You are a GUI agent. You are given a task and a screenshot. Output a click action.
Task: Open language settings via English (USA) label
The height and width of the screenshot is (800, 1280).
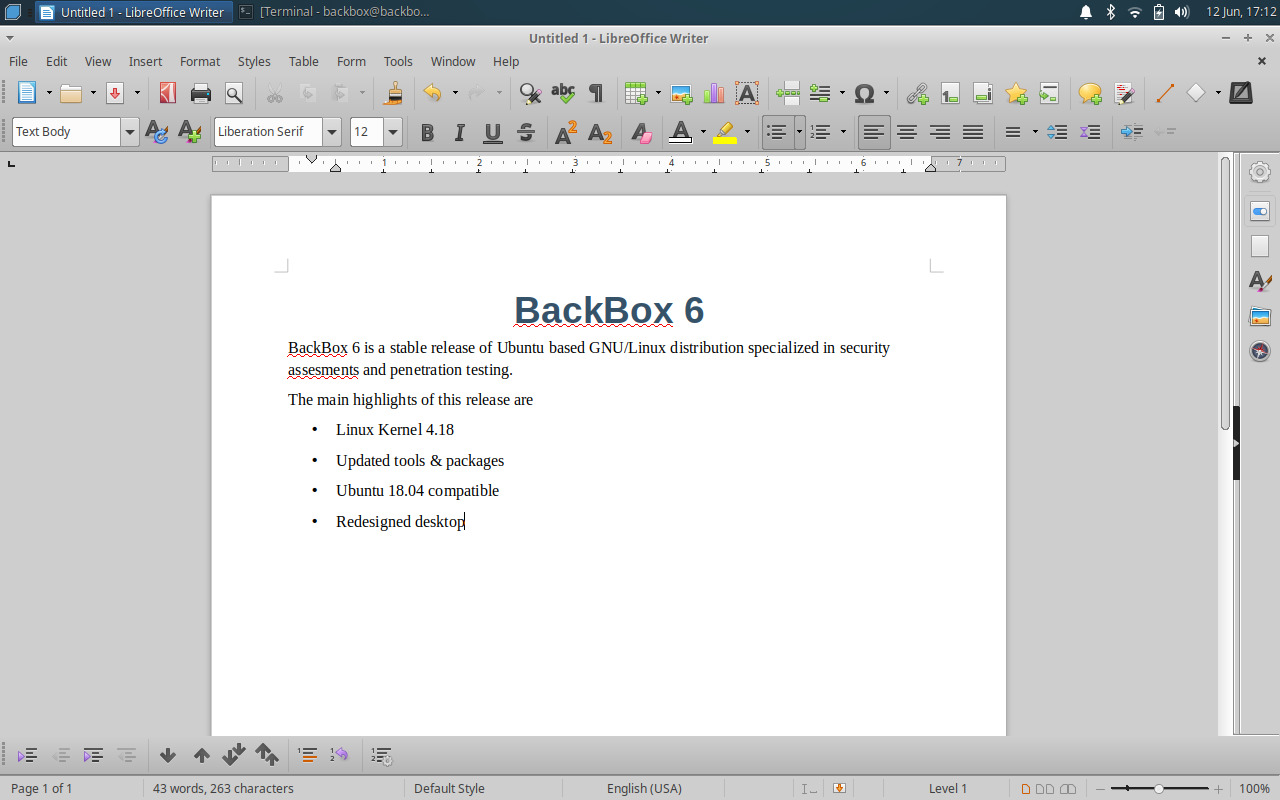(x=644, y=788)
